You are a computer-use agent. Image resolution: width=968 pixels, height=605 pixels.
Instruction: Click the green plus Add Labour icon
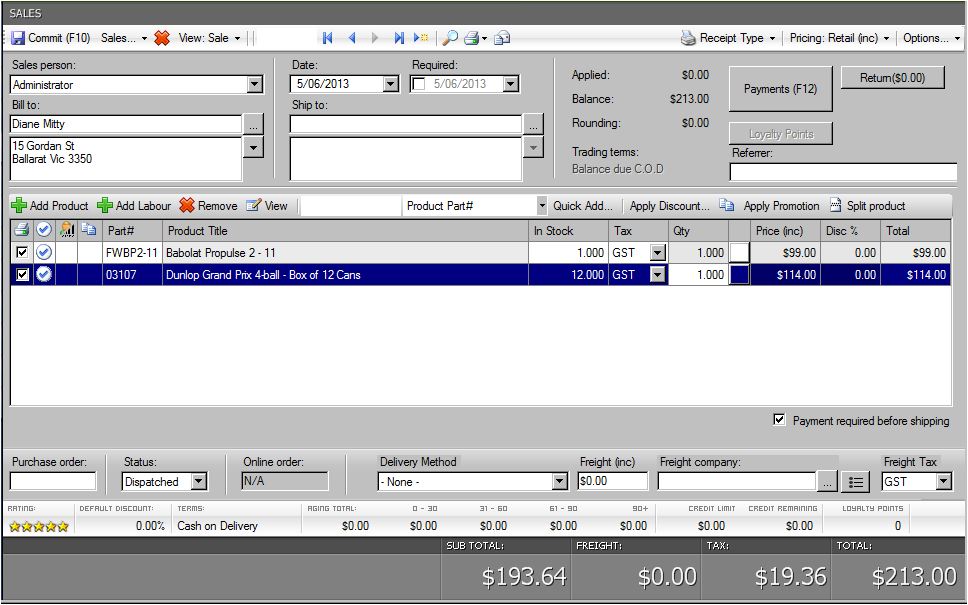click(x=105, y=206)
